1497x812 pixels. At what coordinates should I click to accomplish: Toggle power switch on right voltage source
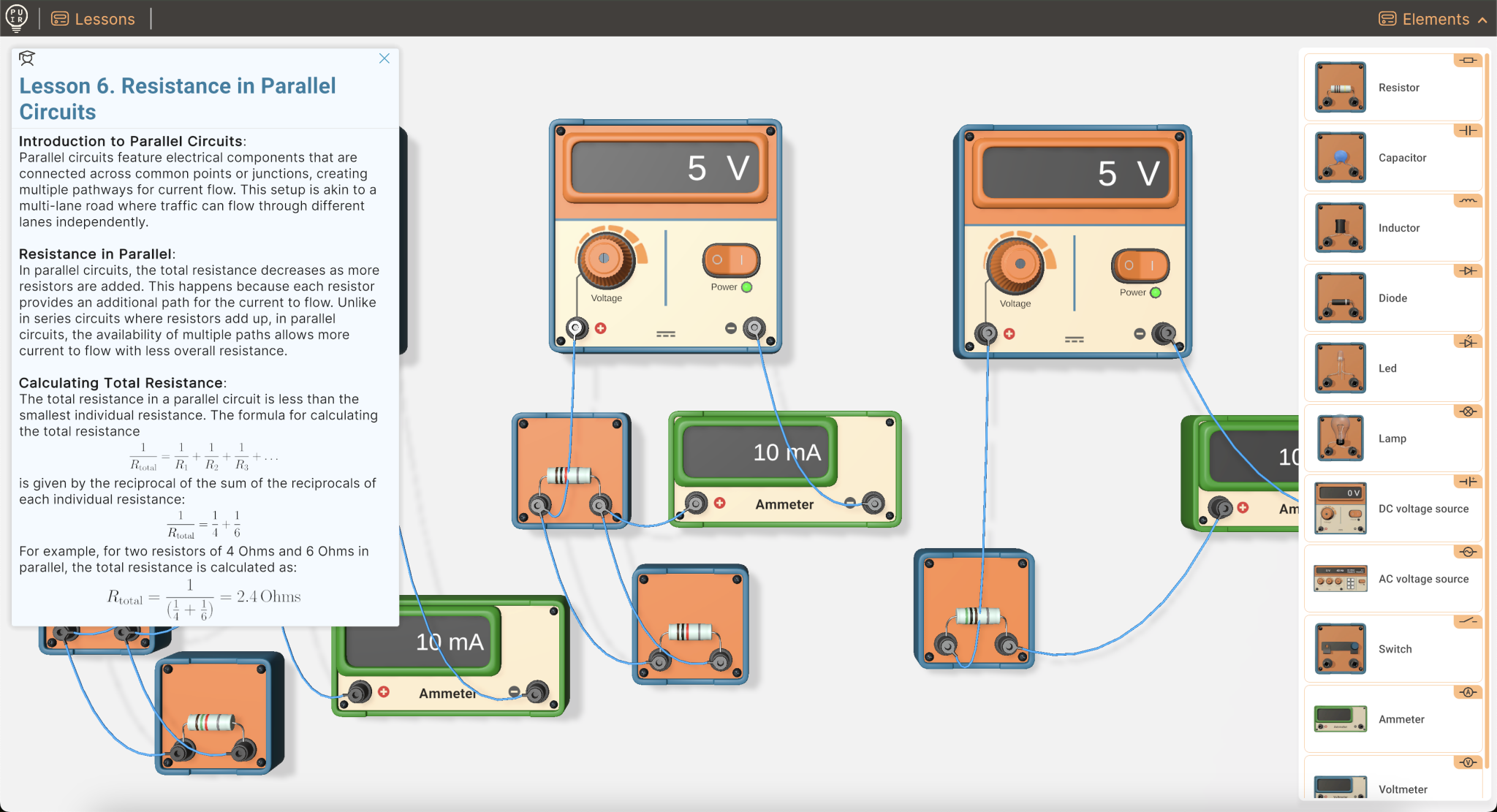pos(1140,265)
